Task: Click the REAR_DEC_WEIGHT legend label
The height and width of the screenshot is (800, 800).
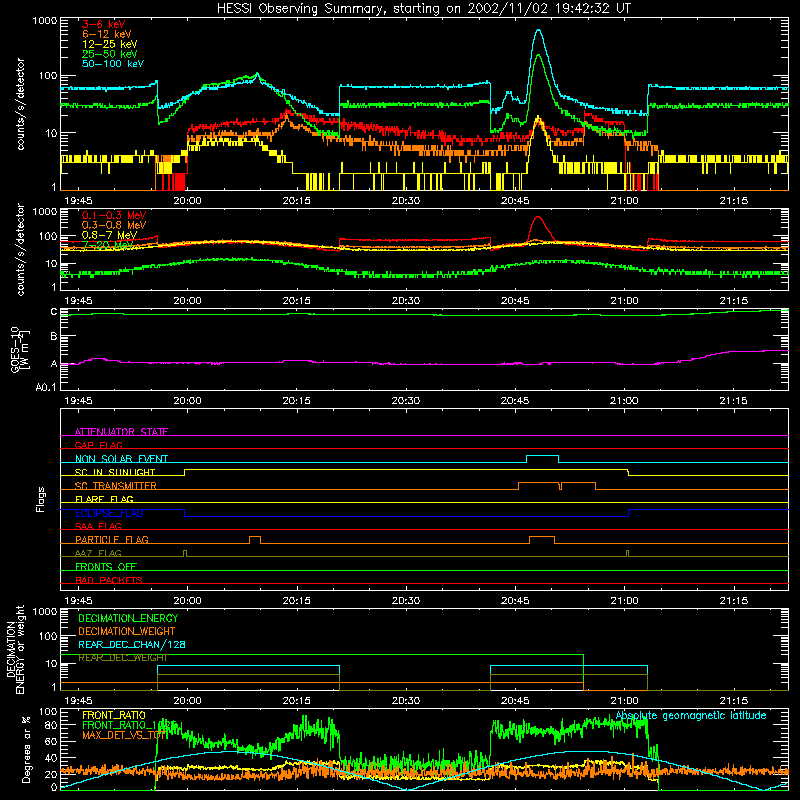Action: [x=122, y=658]
